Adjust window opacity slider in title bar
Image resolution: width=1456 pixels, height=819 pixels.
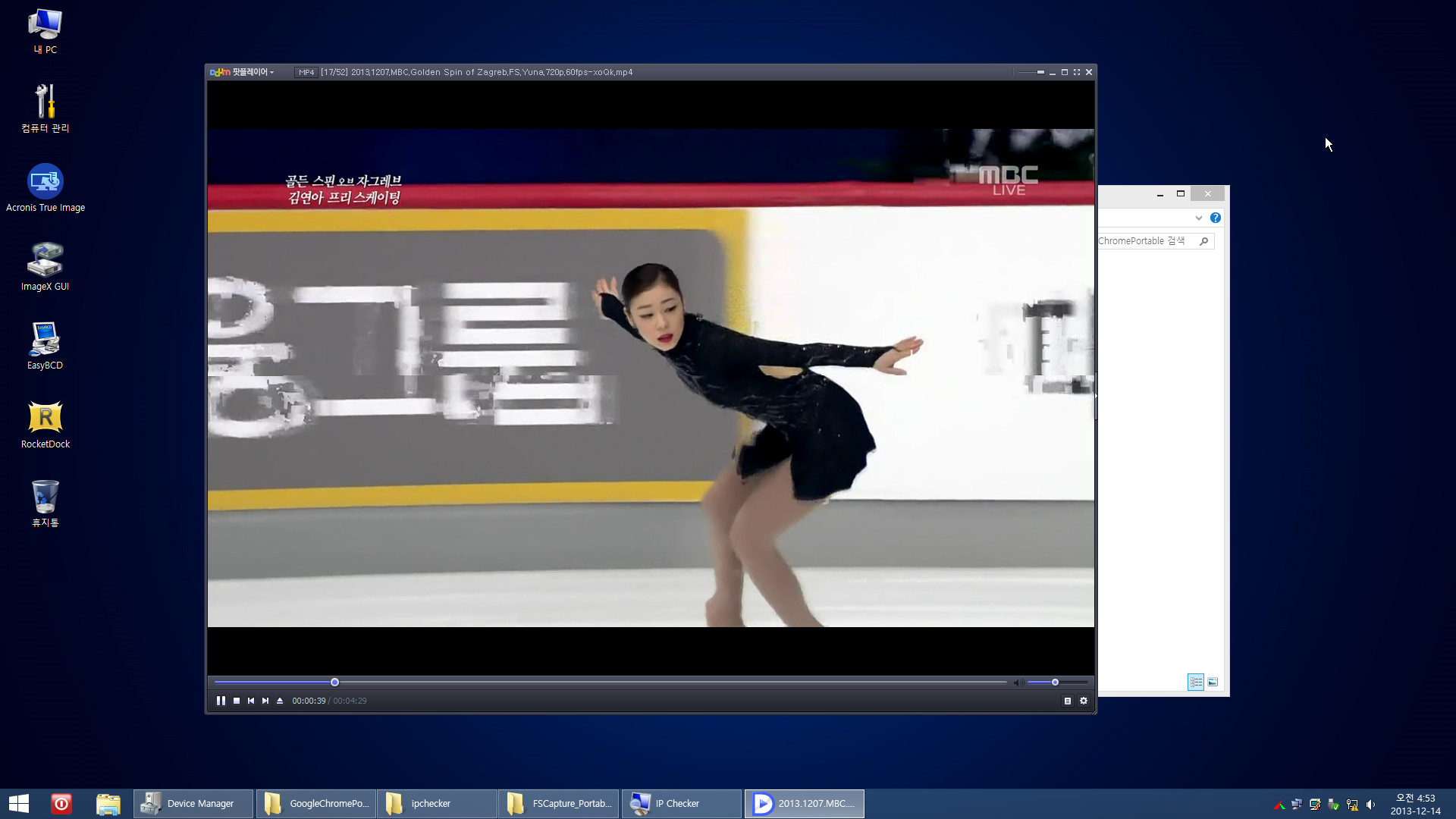[1030, 72]
